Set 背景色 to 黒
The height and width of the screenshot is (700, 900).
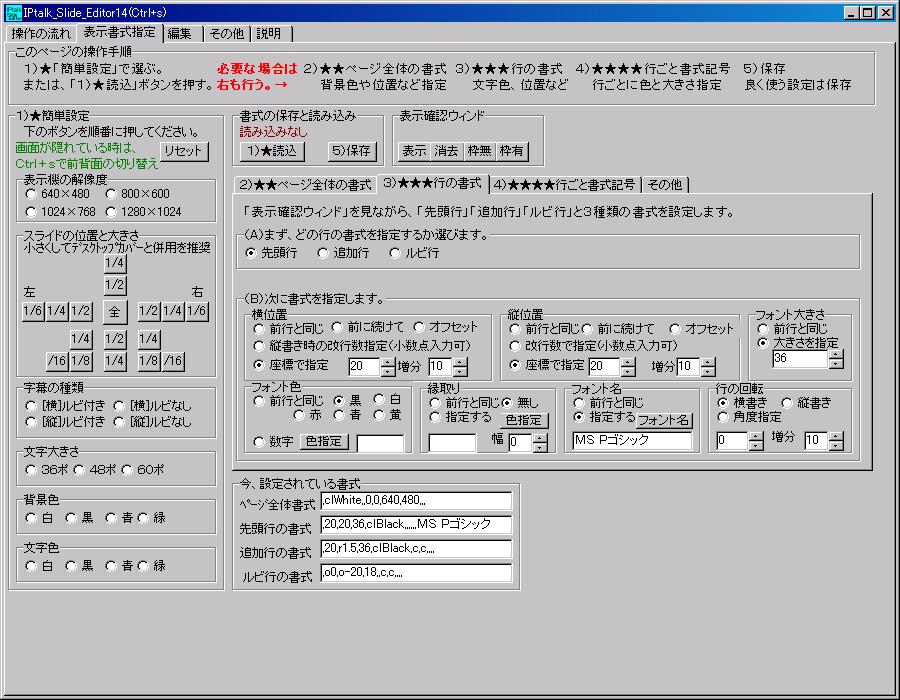point(79,518)
